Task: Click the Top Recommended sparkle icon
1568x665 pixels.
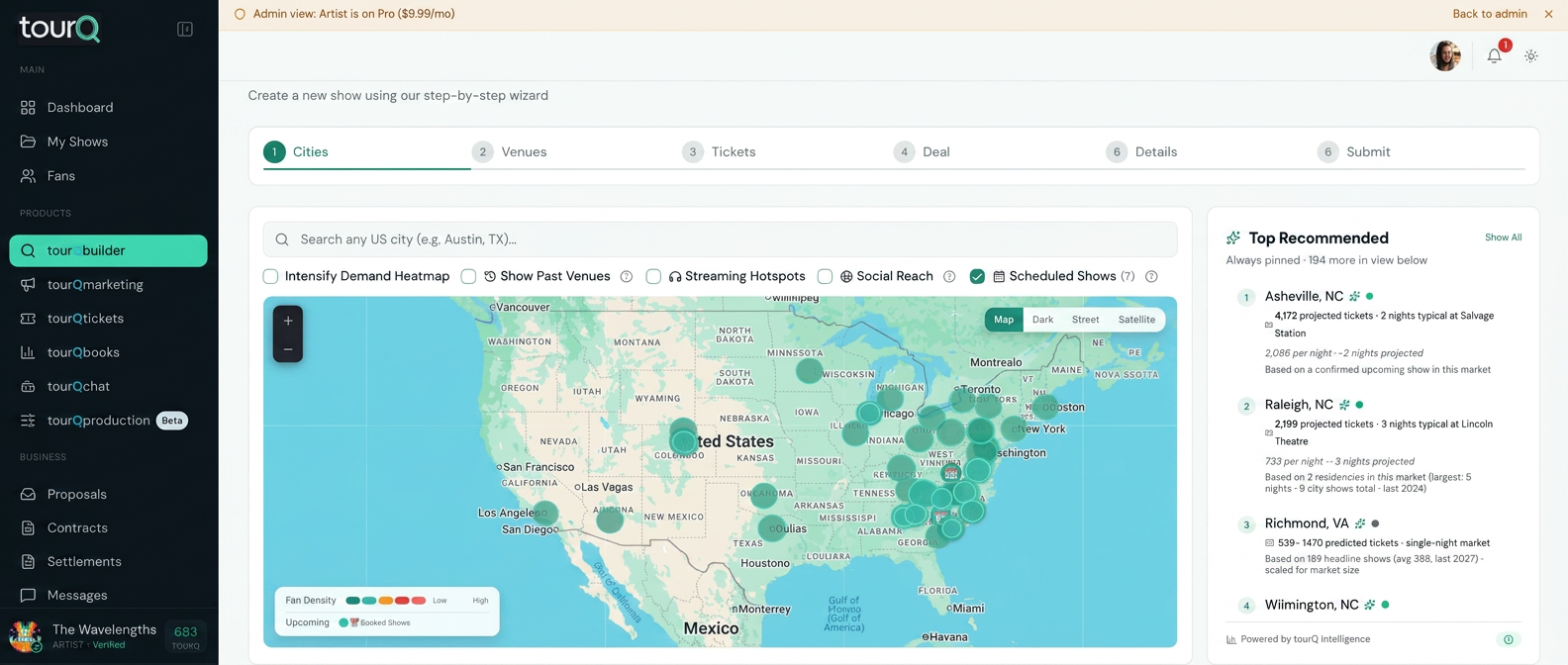Action: click(1233, 237)
